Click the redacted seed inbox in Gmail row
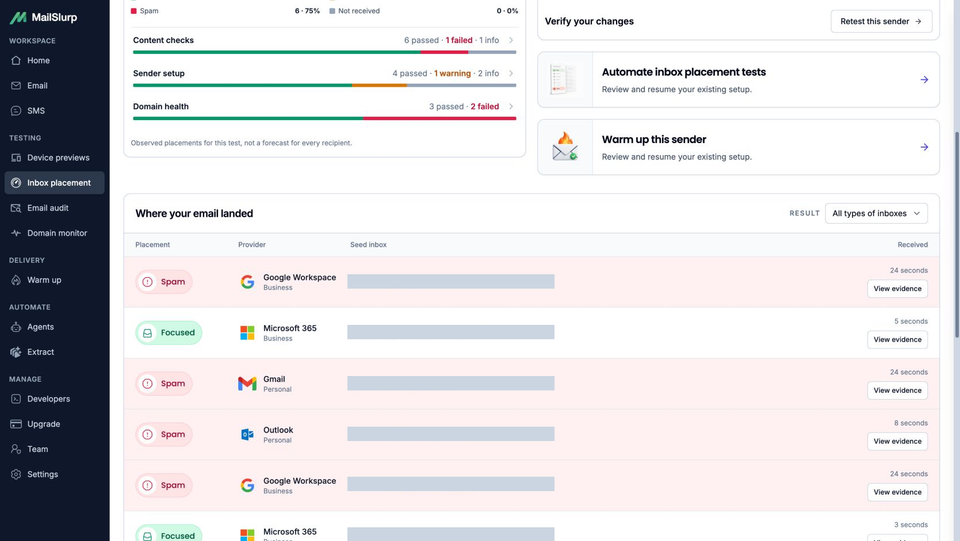This screenshot has width=960, height=541. tap(451, 384)
